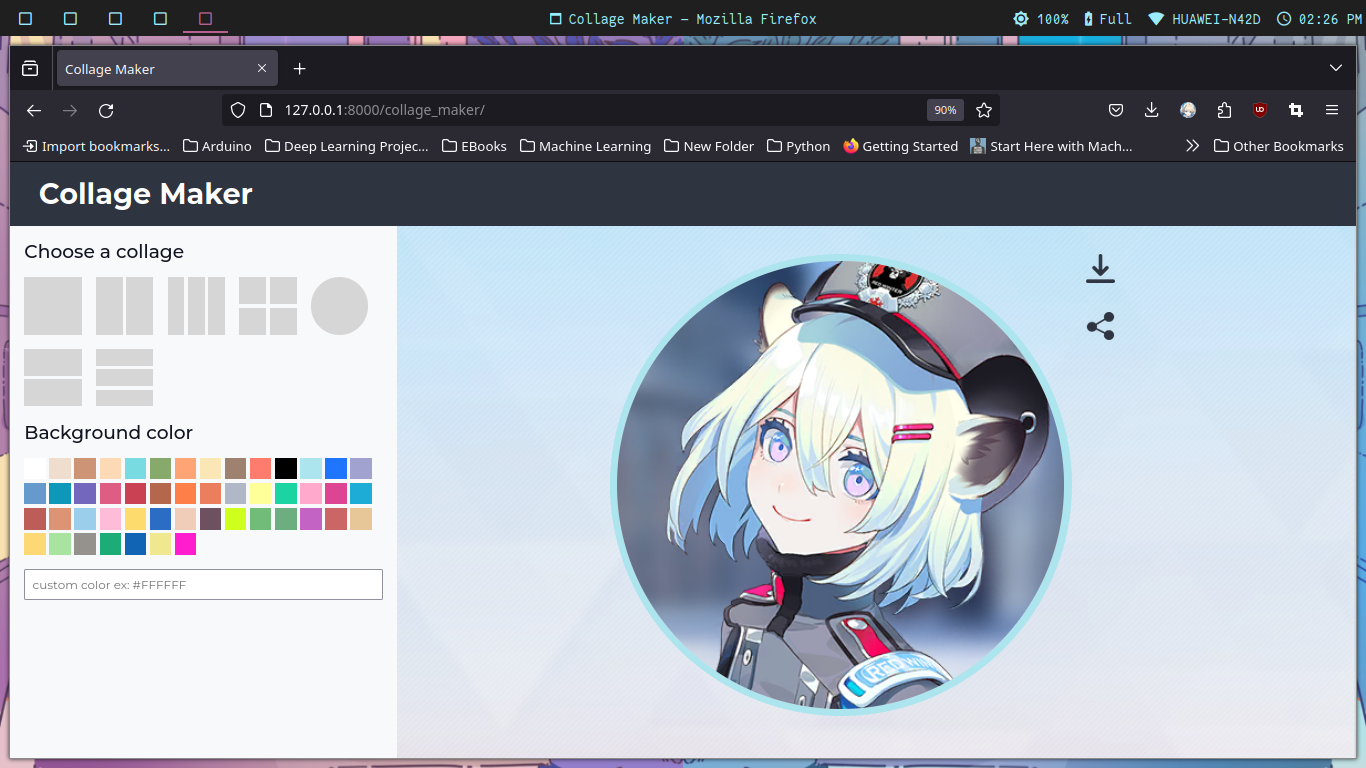Viewport: 1366px width, 768px height.
Task: Open Machine Learning bookmarks folder
Action: (x=585, y=146)
